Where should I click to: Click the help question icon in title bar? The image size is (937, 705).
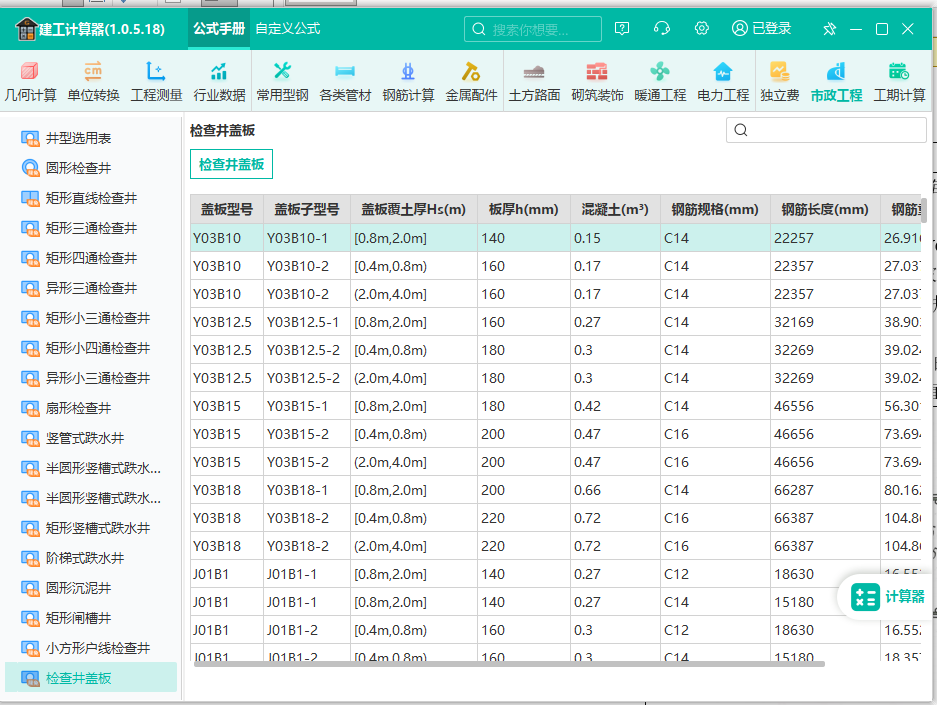point(622,29)
